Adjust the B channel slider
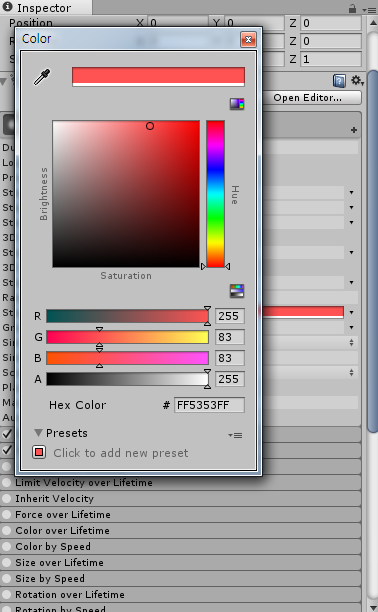Viewport: 378px width, 612px height. 127,358
